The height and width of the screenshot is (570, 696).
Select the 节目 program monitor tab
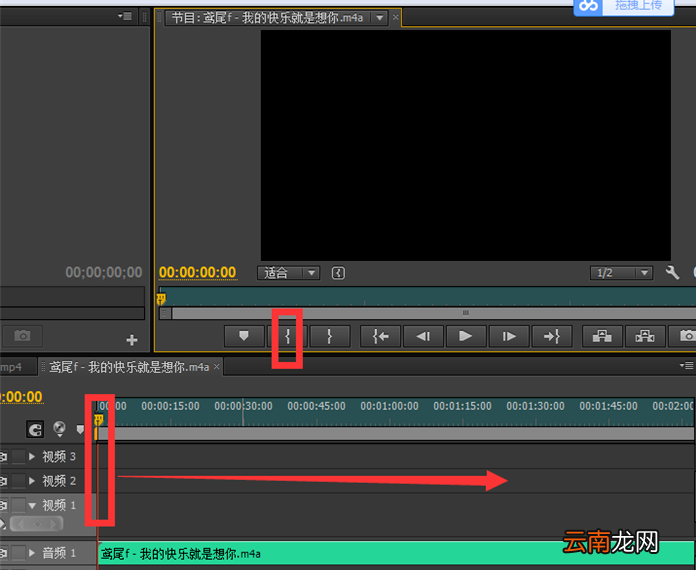(x=267, y=18)
